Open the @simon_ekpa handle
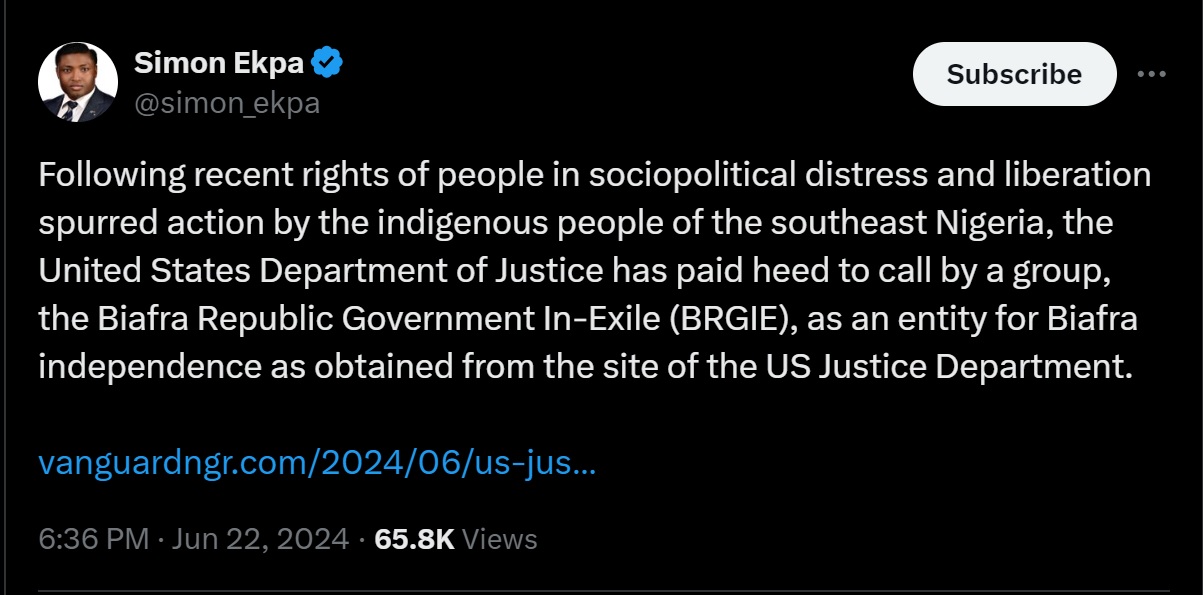The height and width of the screenshot is (595, 1203). (227, 102)
